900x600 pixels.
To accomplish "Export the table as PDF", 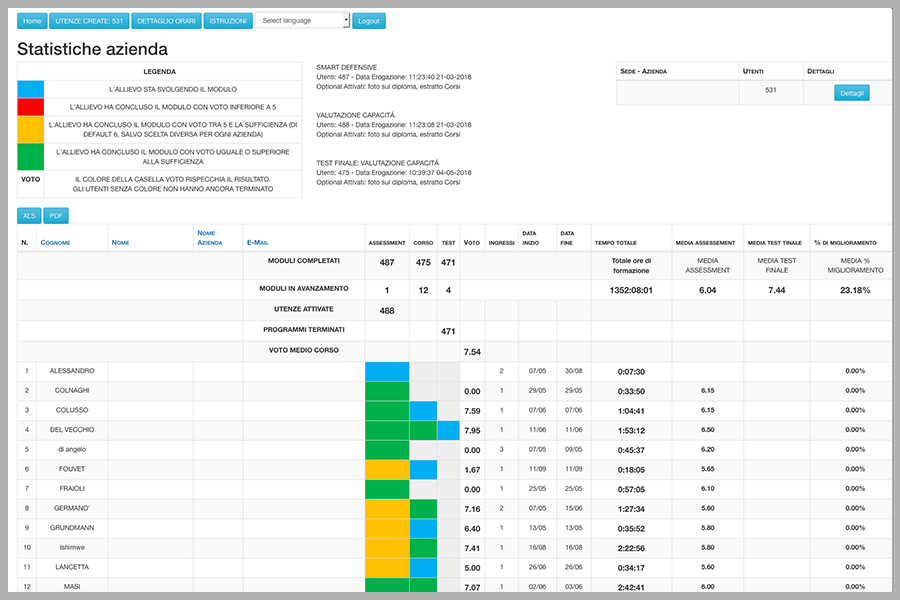I will pyautogui.click(x=56, y=216).
